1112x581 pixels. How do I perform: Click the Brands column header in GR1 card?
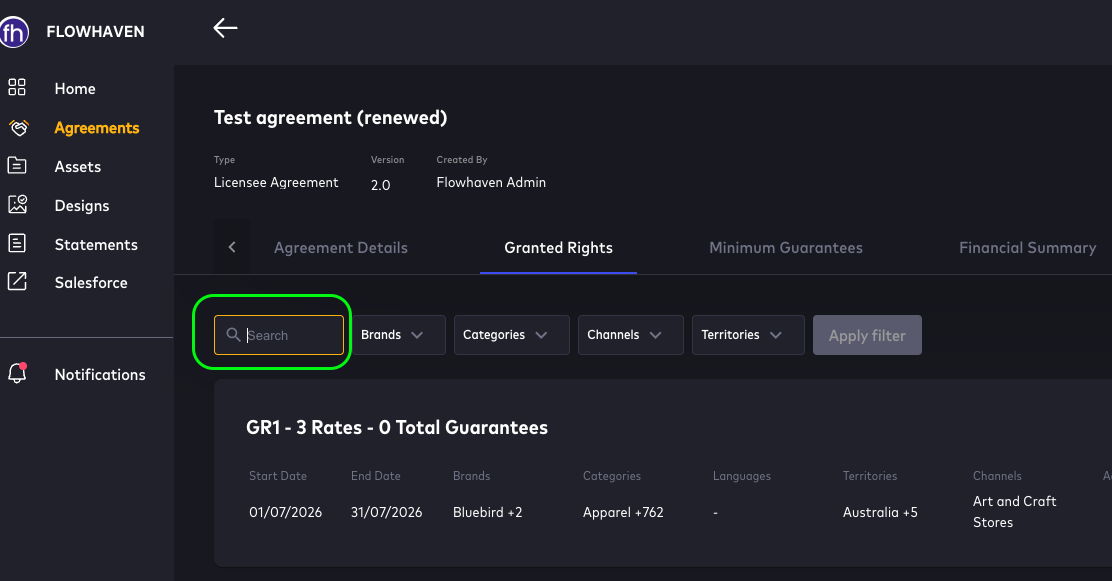click(472, 476)
